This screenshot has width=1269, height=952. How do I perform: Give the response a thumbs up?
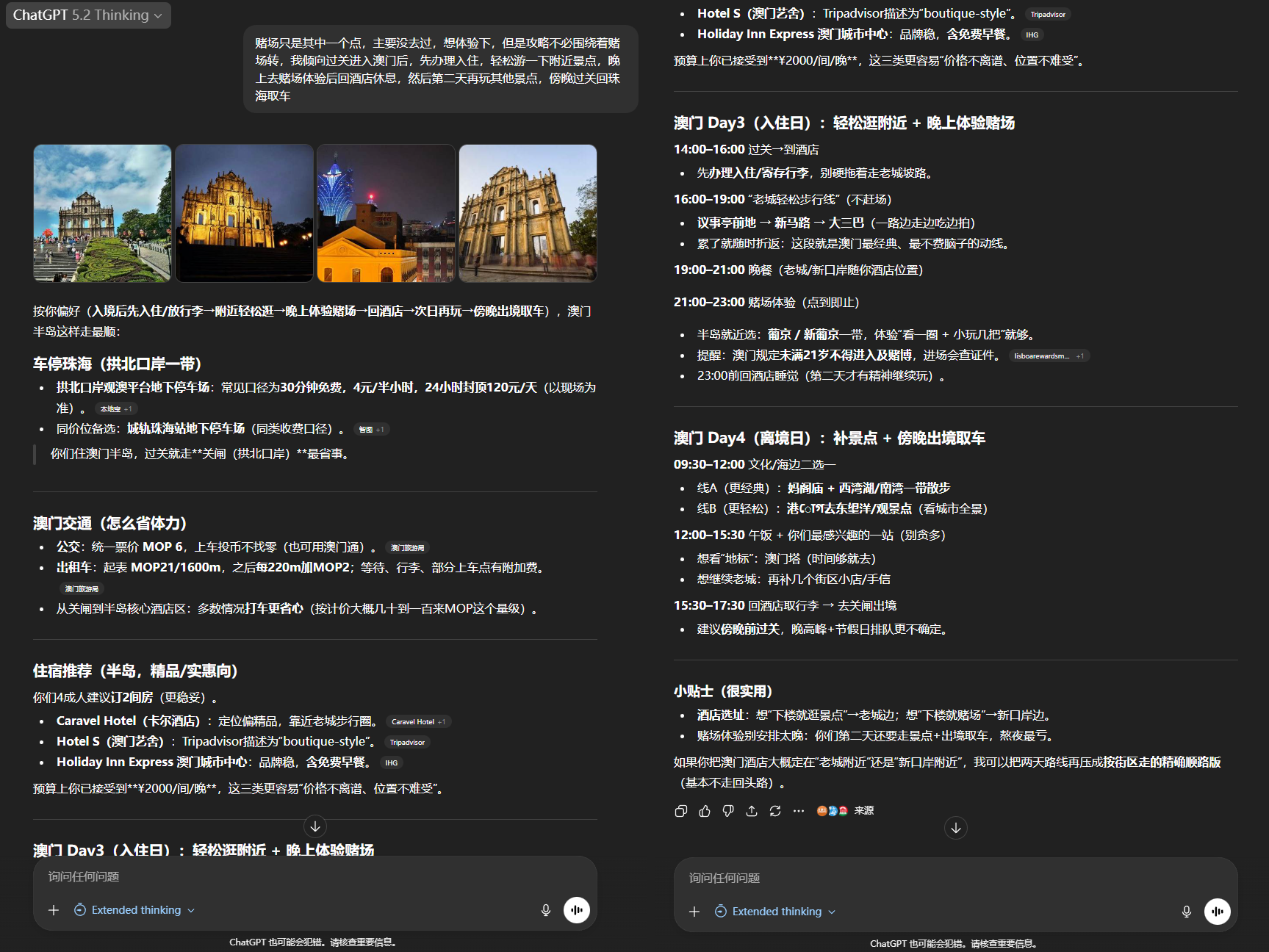point(705,811)
